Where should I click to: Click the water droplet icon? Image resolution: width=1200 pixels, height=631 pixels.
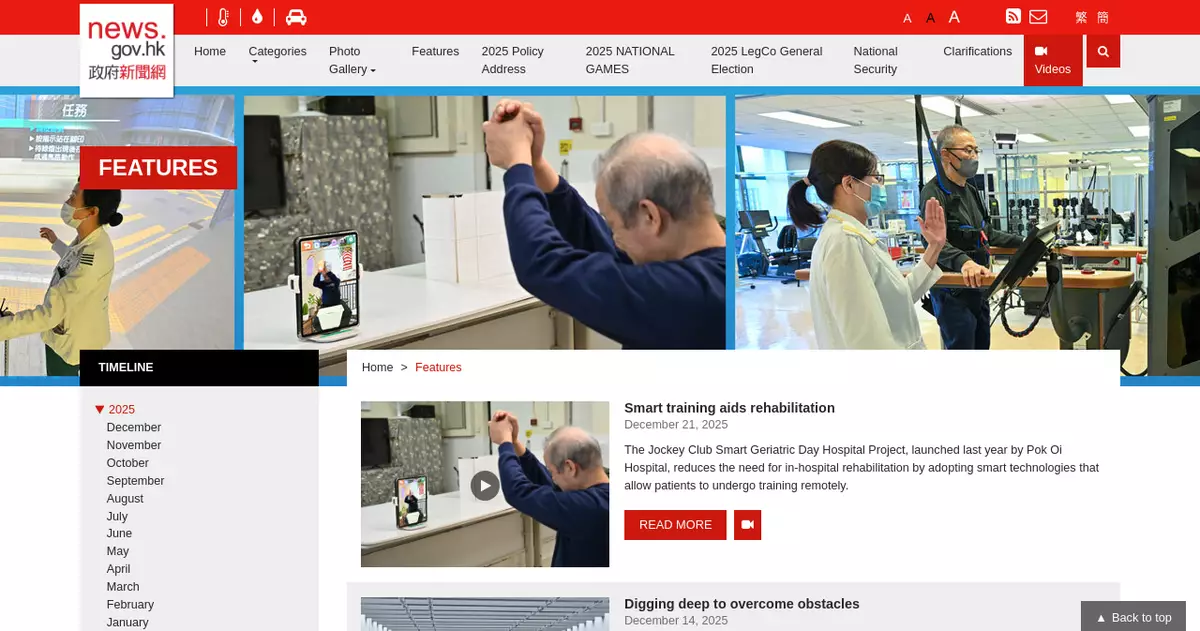257,17
